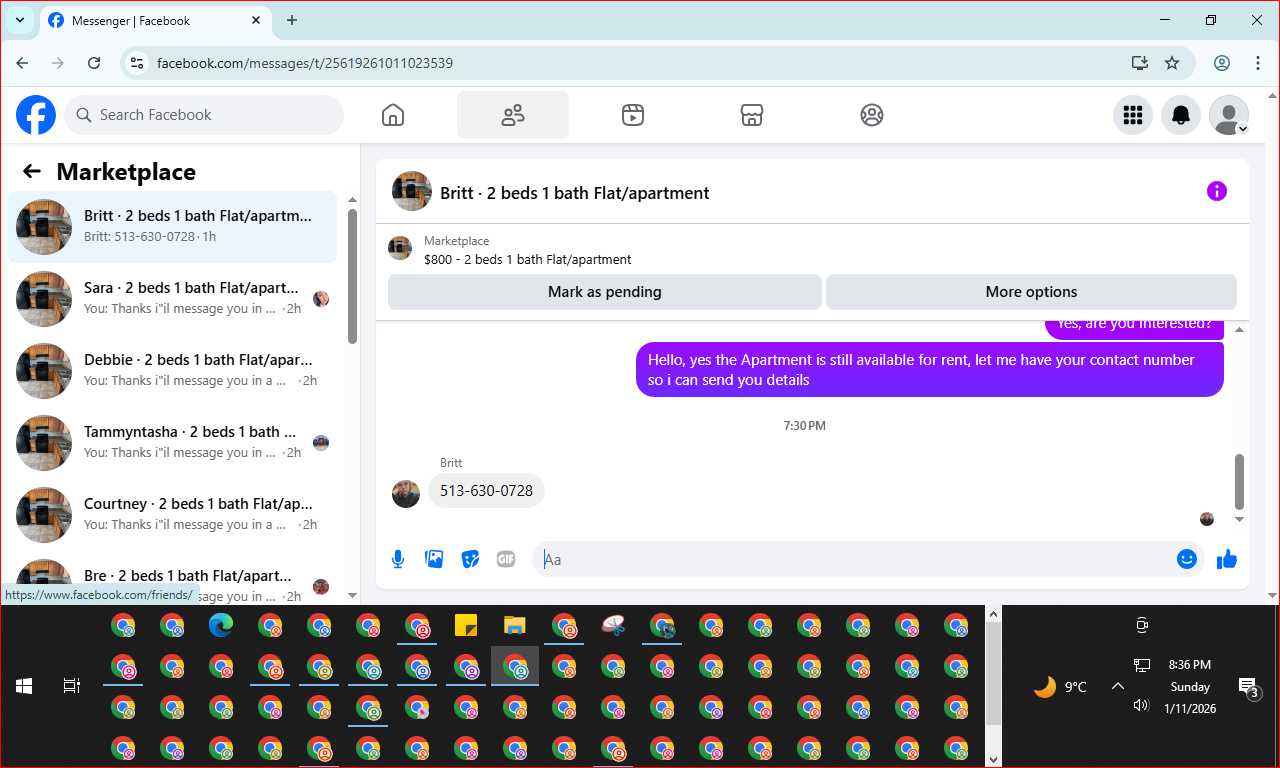Screen dimensions: 1280x768
Task: Open Chrome's three-dot menu
Action: coord(1258,63)
